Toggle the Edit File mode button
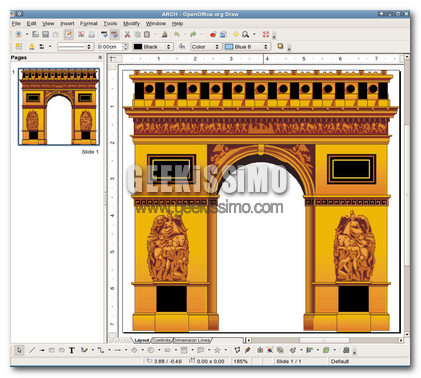 (69, 34)
